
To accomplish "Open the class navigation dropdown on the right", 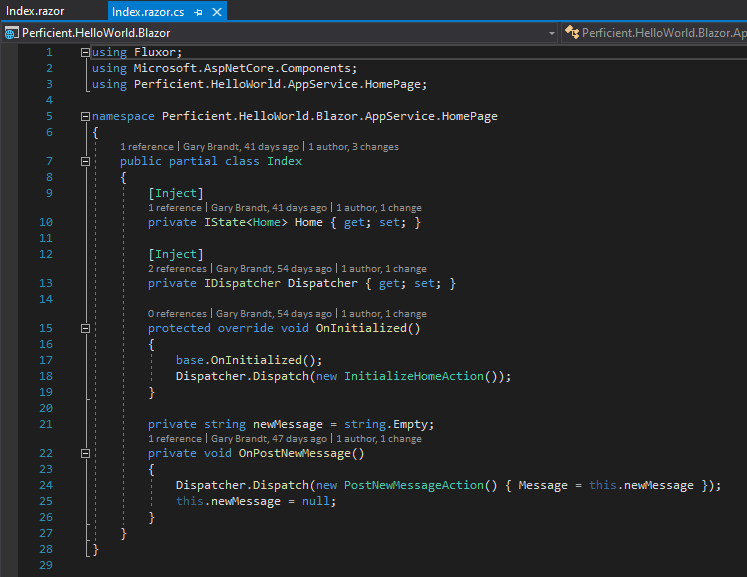I will (x=664, y=33).
